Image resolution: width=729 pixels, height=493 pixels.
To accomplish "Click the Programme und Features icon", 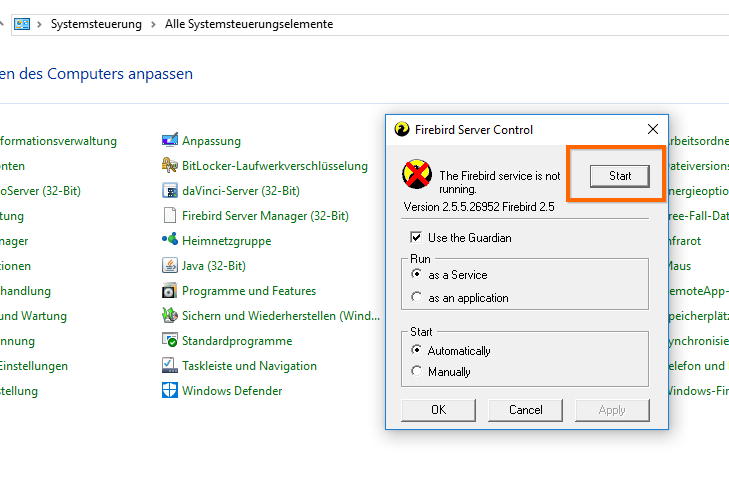I will click(170, 291).
